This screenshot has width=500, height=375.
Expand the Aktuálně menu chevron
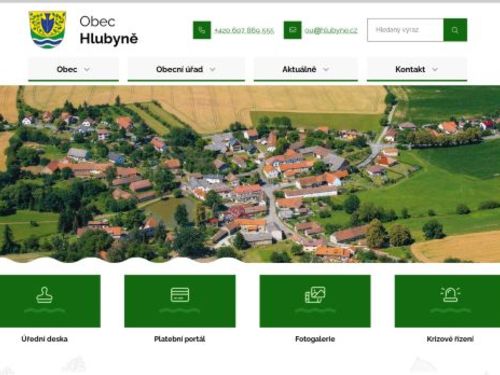click(x=326, y=69)
